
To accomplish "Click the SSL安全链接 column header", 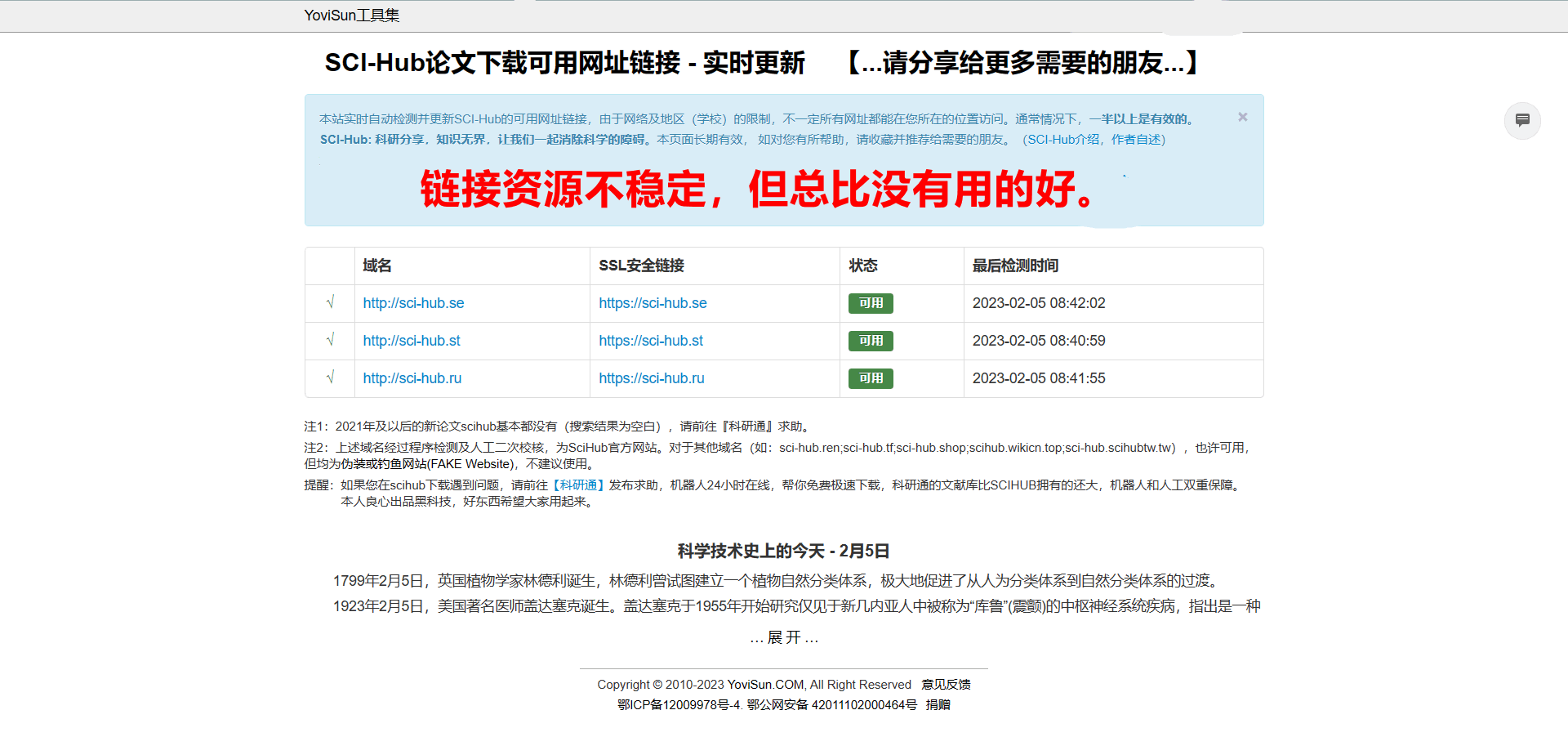I will tap(641, 266).
